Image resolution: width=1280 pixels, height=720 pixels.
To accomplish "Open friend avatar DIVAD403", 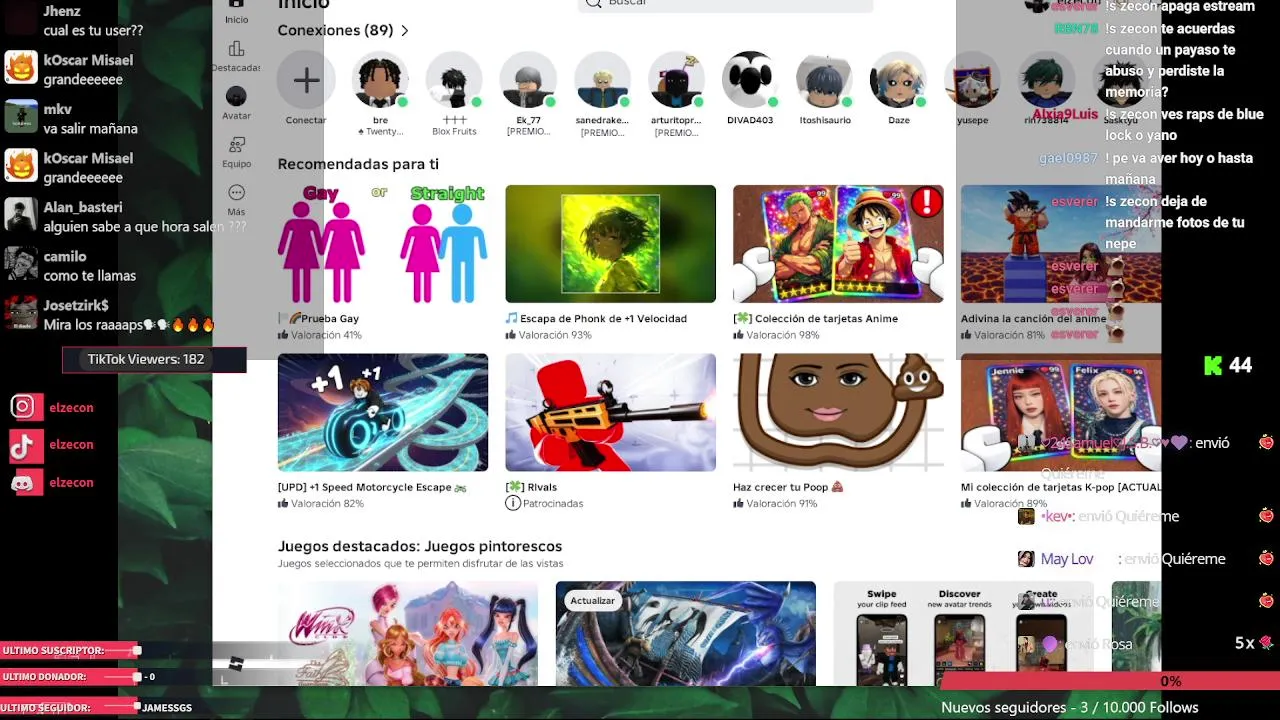I will [750, 80].
